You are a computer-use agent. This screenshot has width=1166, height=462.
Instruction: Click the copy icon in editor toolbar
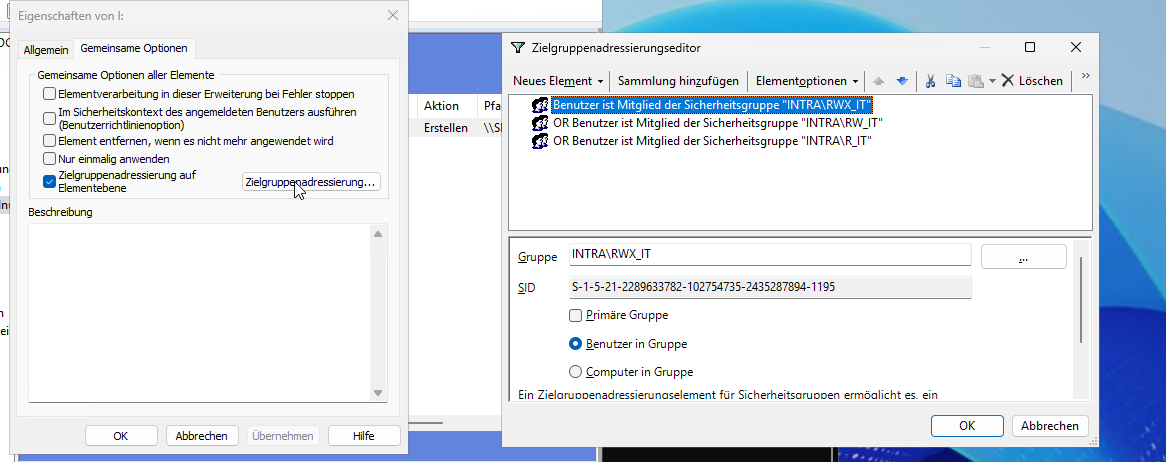pos(953,81)
